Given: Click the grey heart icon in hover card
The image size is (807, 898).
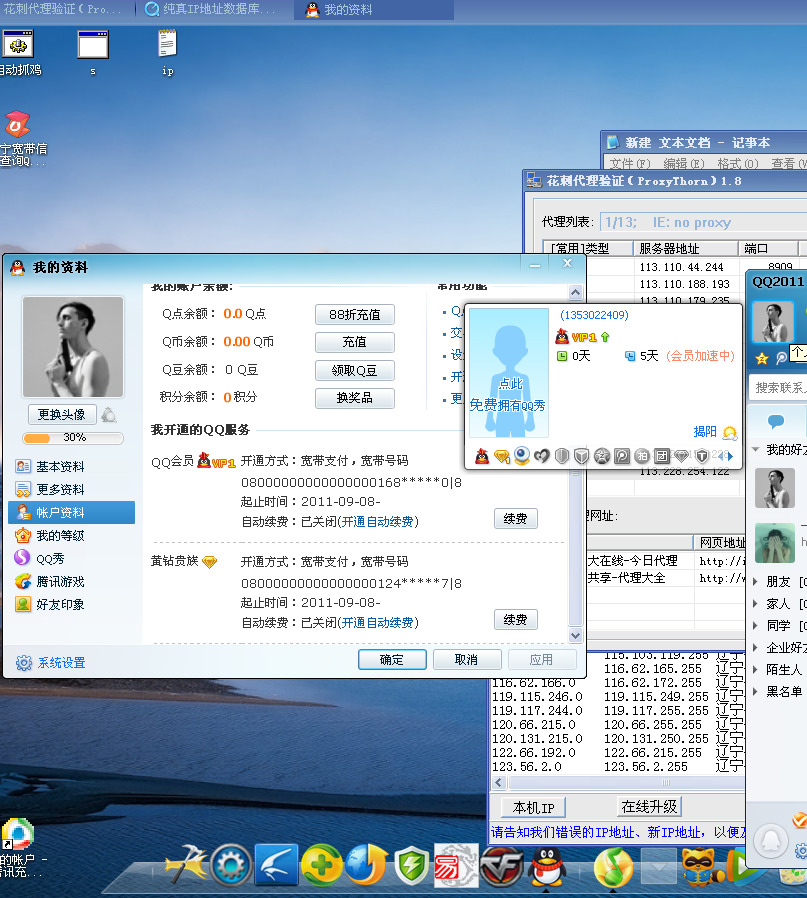Looking at the screenshot, I should click(x=542, y=456).
